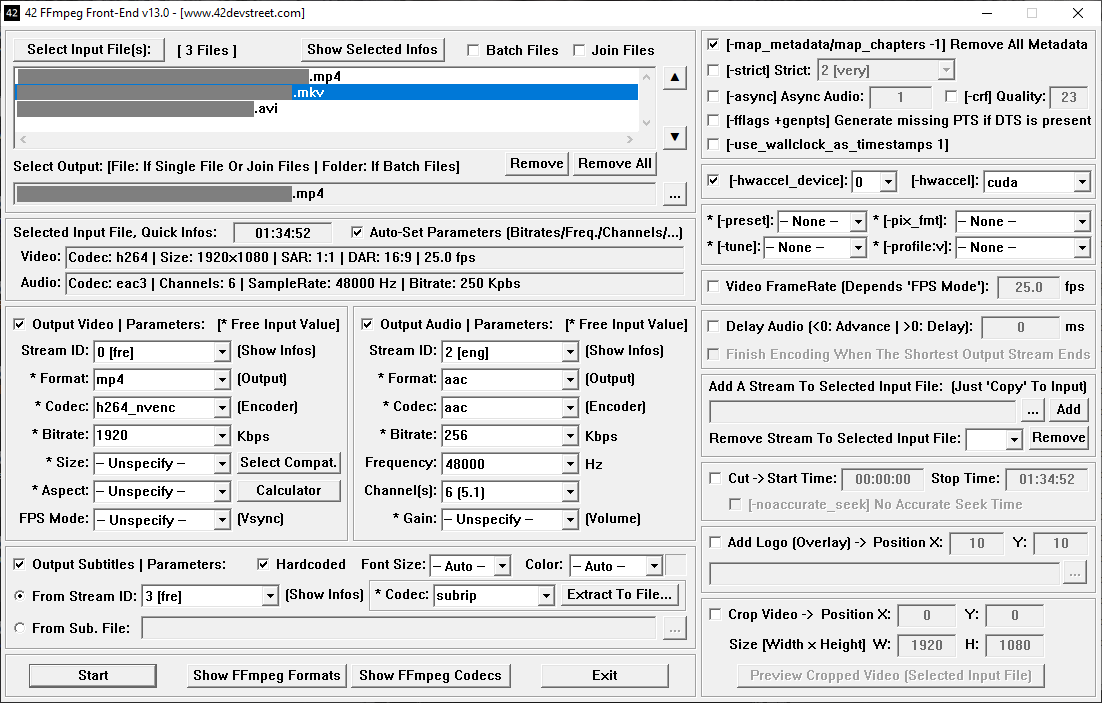
Task: Move selected file up with arrow button
Action: (675, 79)
